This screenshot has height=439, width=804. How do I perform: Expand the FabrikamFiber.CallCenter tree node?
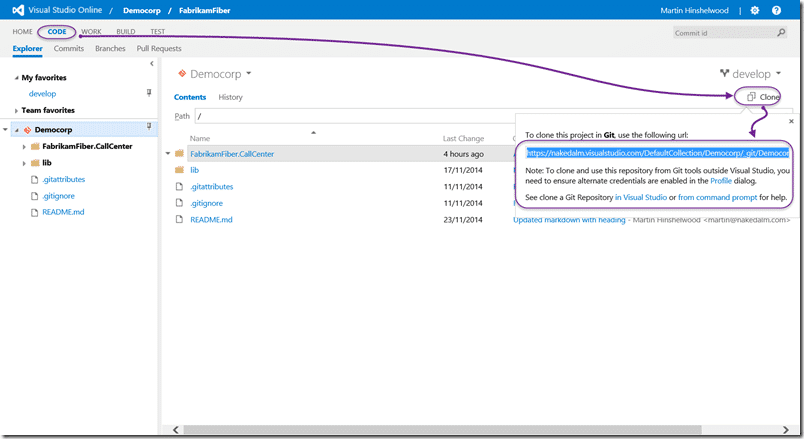click(x=24, y=147)
